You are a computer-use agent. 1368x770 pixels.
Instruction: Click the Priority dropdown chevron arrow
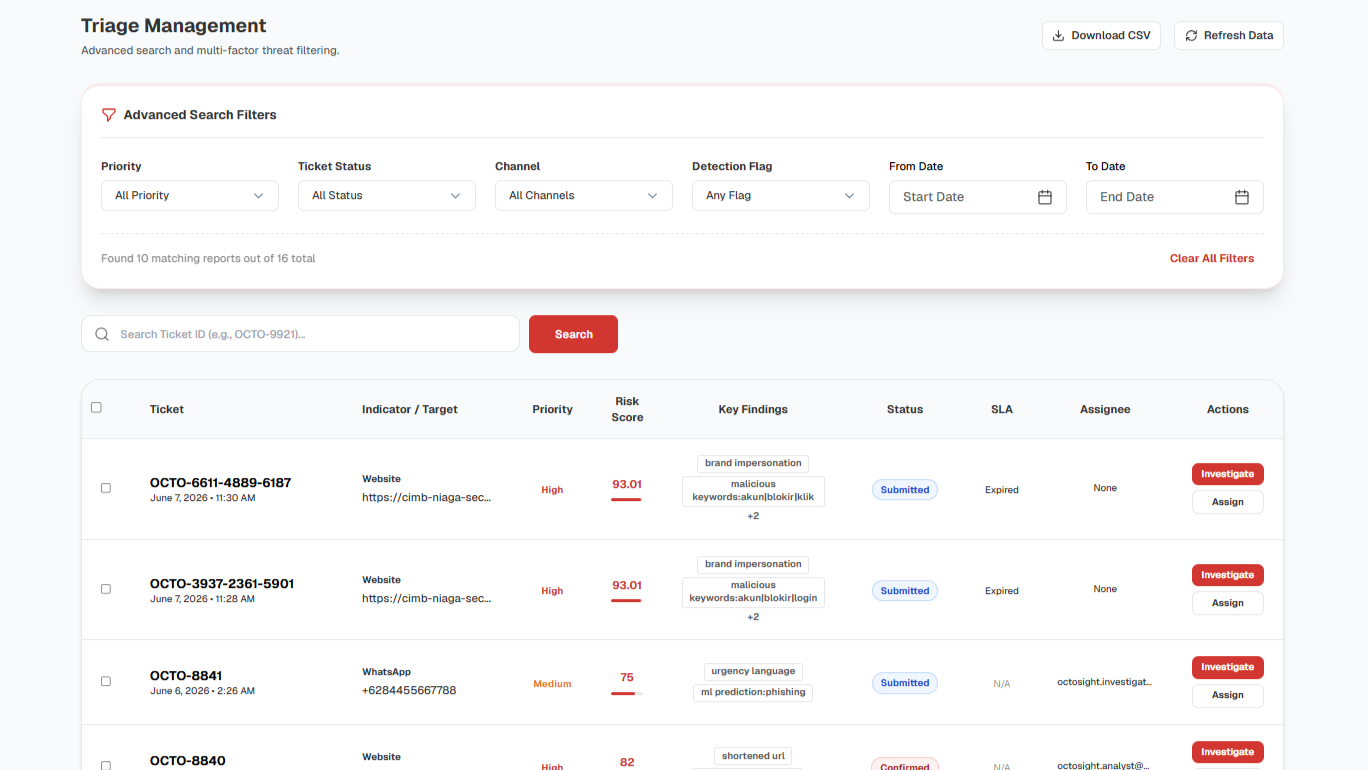(x=258, y=196)
